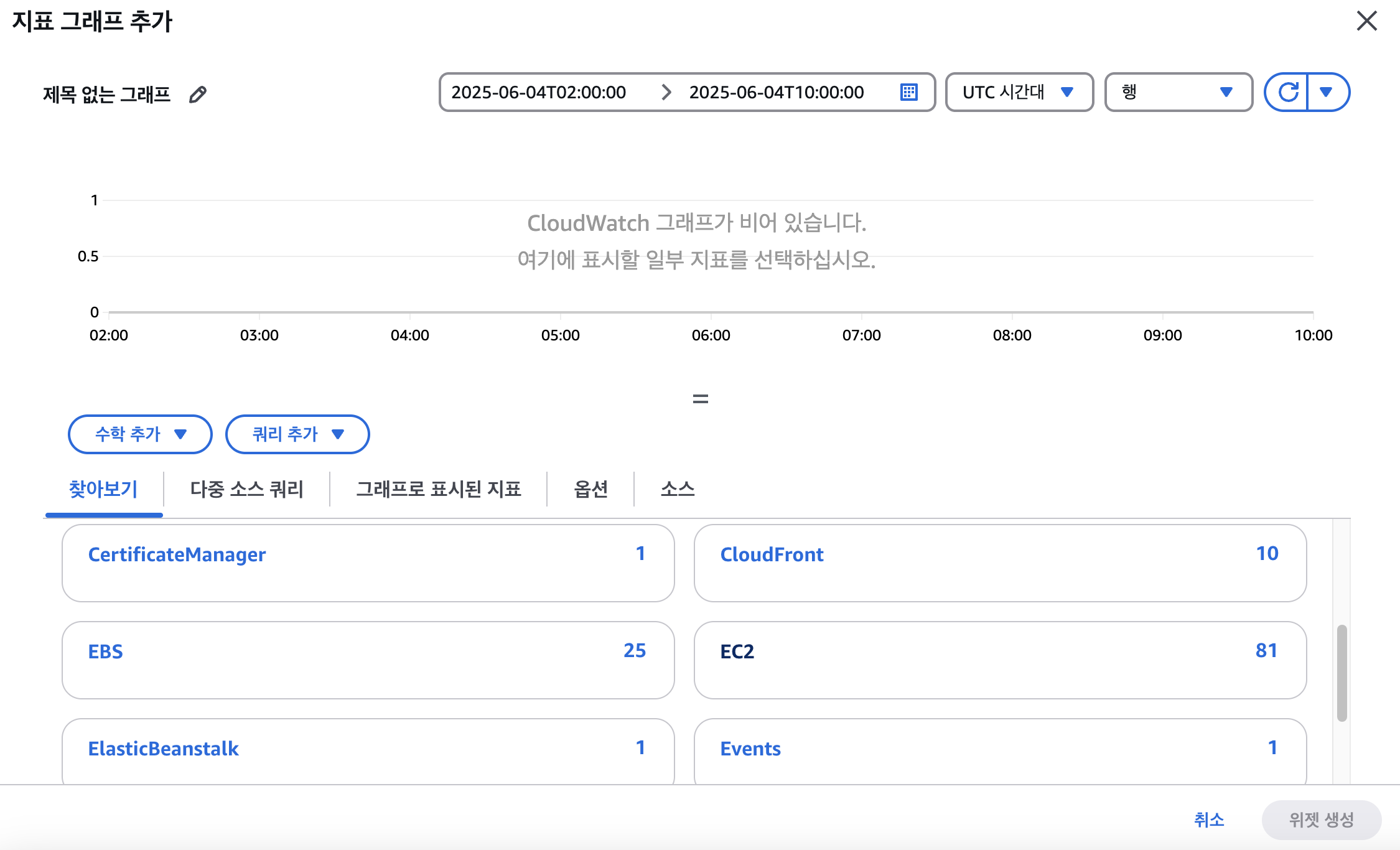Screen dimensions: 1400x850
Task: Switch to the 다중 소스 쿼리 tab
Action: 246,489
